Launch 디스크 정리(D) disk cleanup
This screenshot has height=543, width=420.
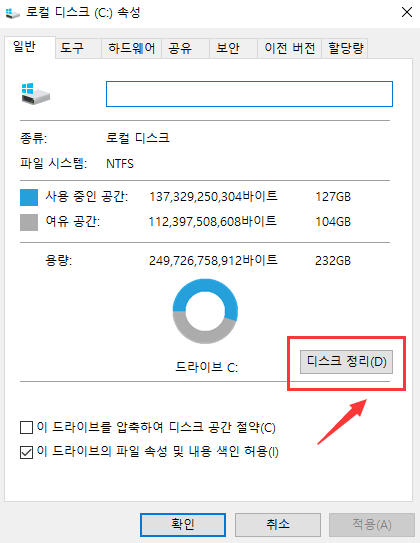coord(346,362)
